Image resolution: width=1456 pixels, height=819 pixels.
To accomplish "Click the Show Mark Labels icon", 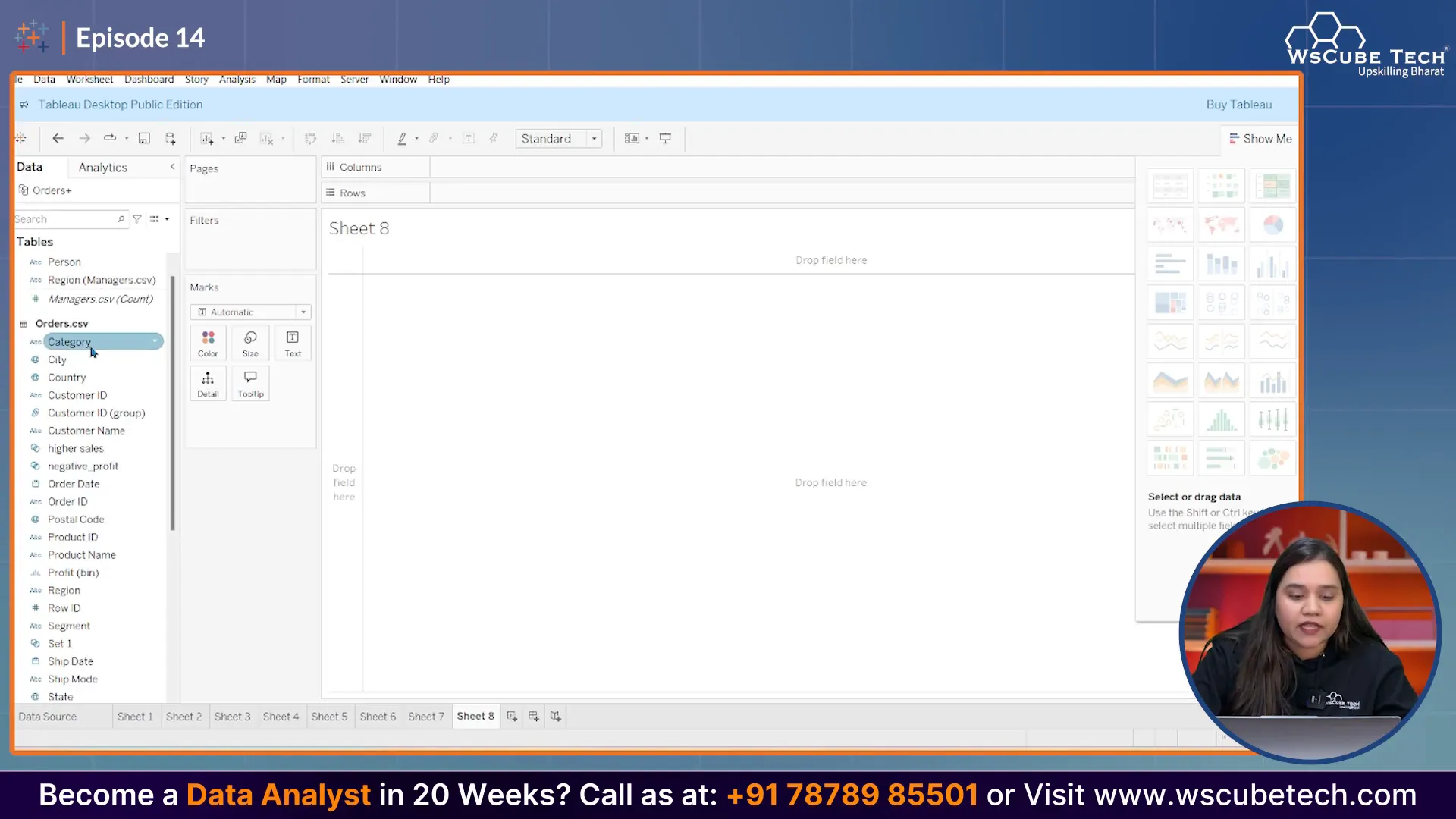I will (469, 138).
